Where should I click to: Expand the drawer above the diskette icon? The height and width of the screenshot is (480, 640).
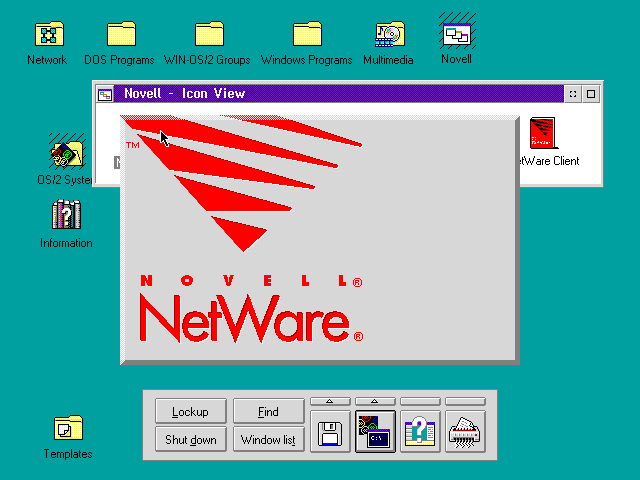coord(330,402)
